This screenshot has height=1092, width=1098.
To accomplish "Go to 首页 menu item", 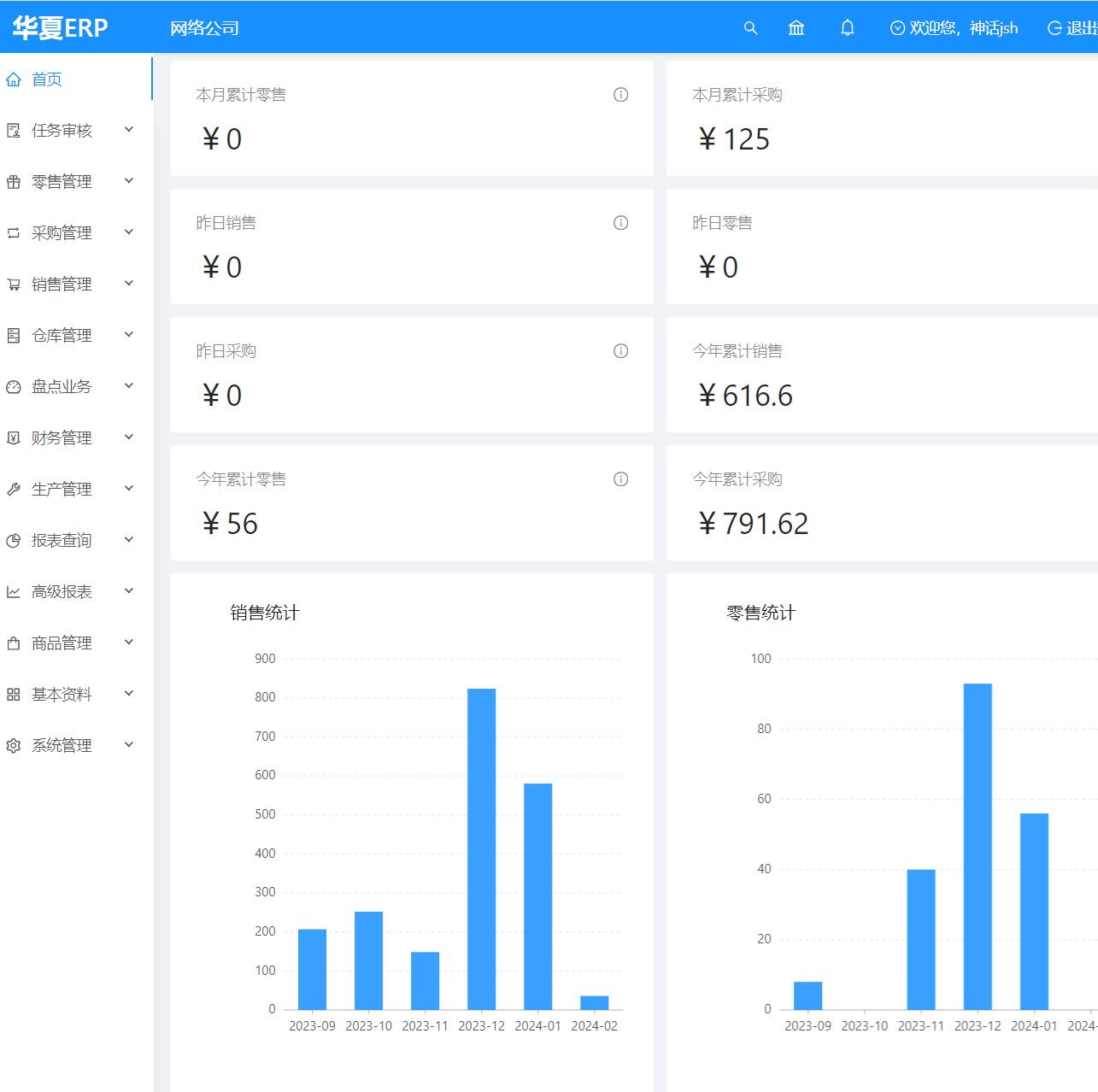I will (x=76, y=79).
